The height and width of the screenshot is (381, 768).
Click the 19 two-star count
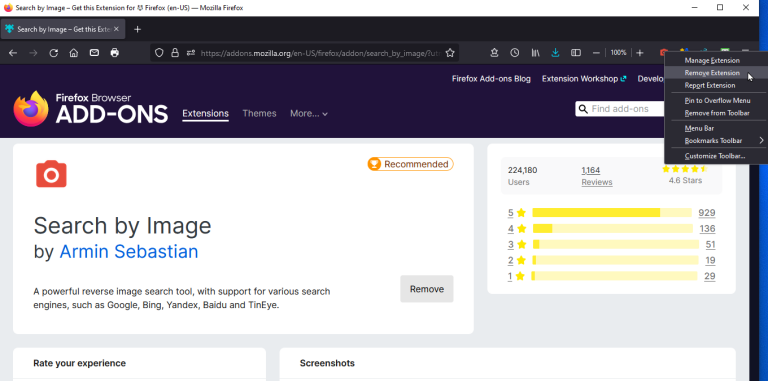coord(710,260)
